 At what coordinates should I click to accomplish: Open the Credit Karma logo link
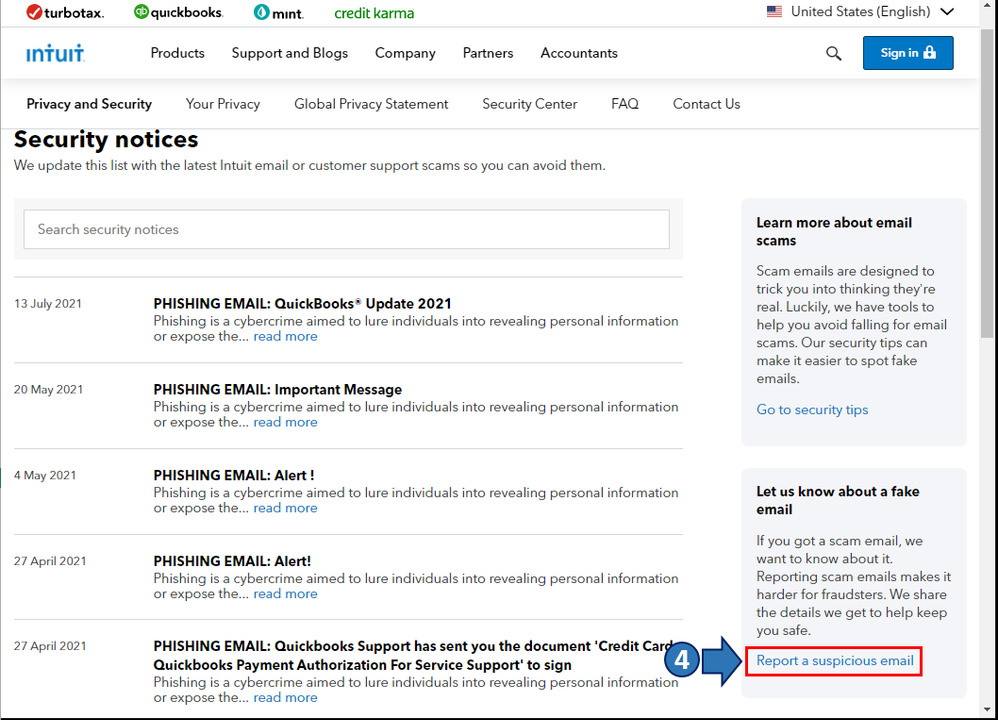(374, 13)
